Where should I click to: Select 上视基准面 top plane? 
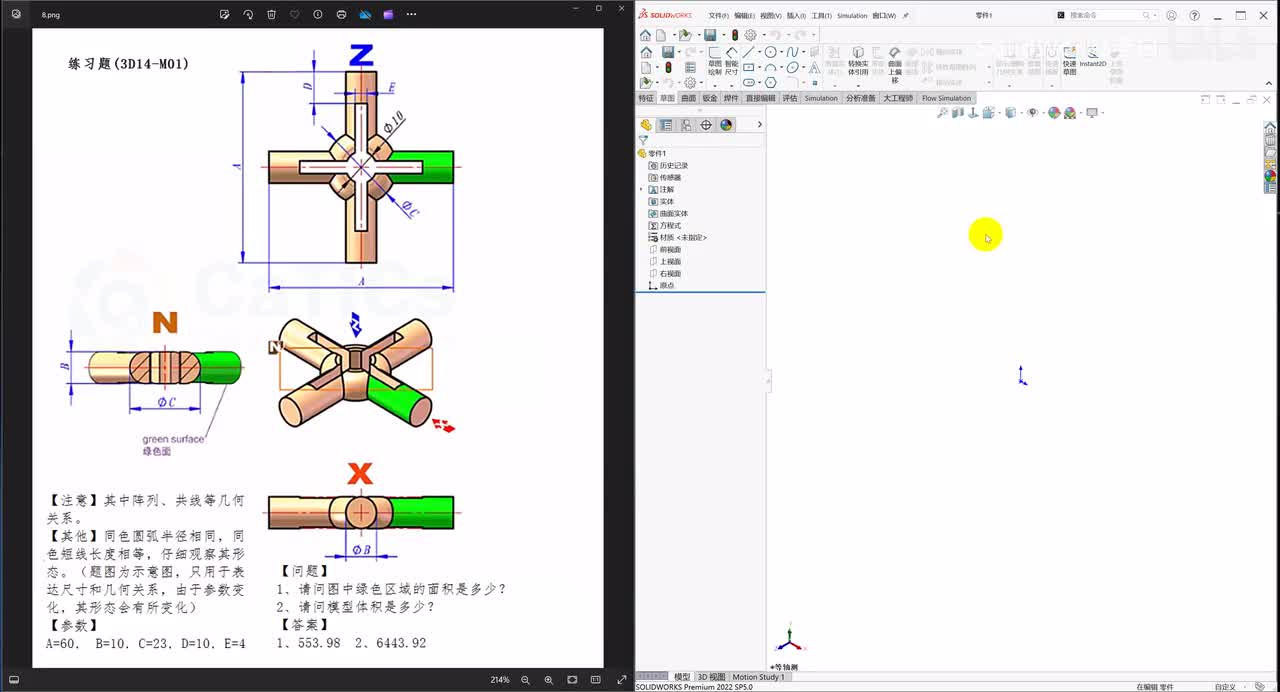670,261
